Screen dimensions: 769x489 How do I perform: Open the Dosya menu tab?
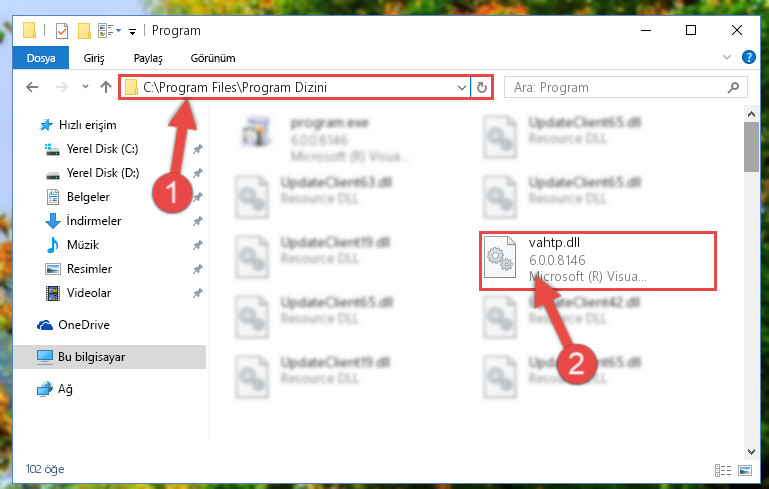point(41,58)
